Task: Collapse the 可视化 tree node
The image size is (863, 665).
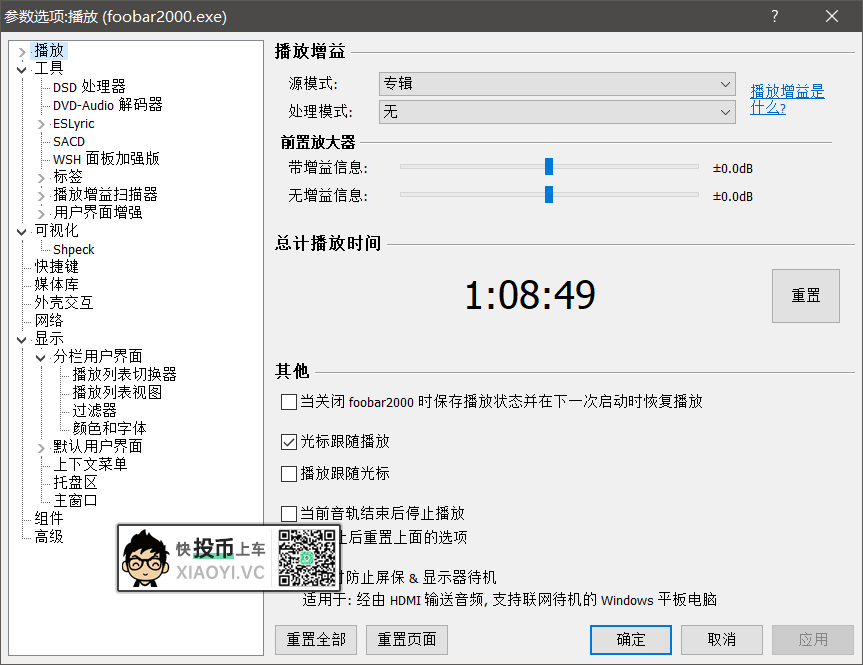Action: [x=21, y=232]
